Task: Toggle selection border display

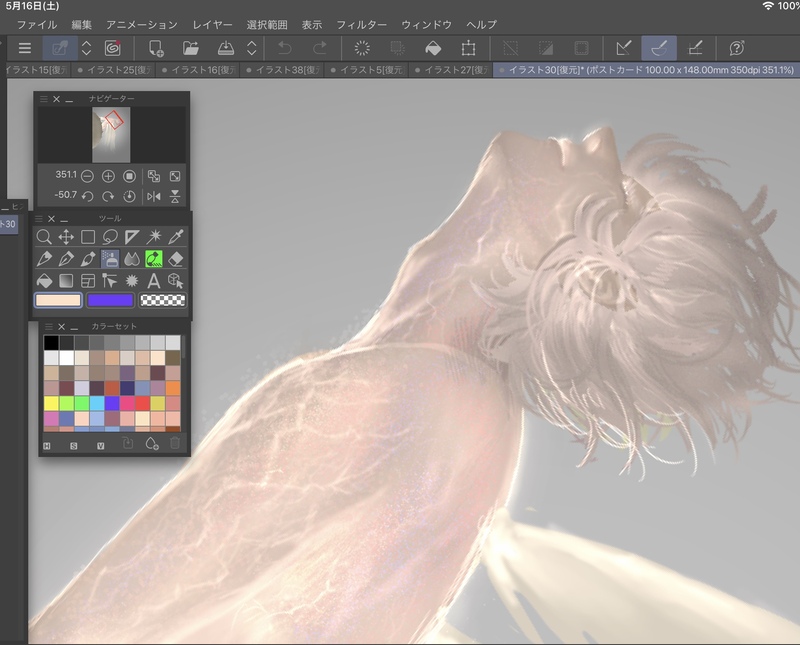Action: 581,48
